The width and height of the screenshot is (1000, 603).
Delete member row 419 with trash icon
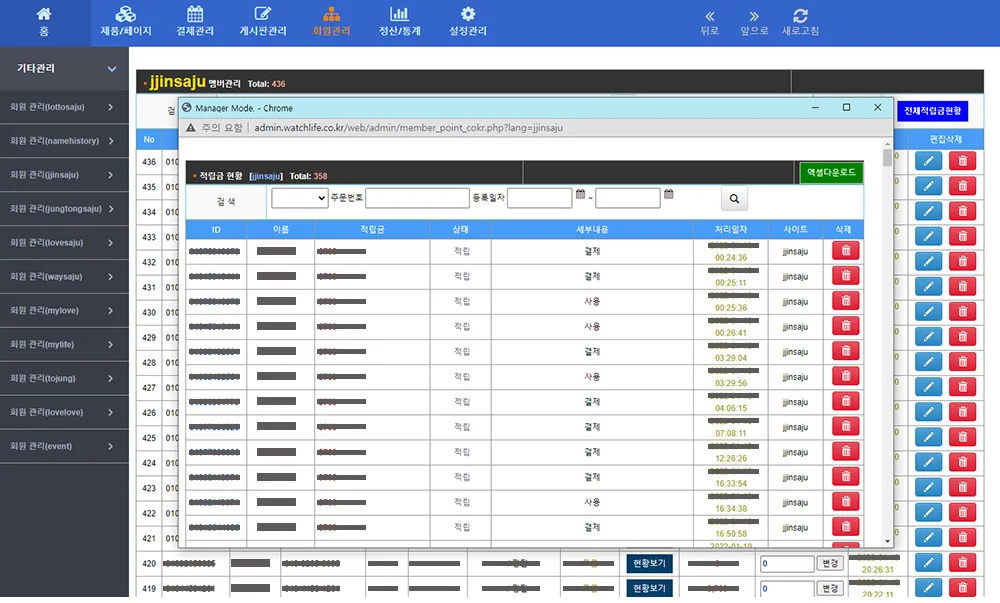[x=962, y=587]
